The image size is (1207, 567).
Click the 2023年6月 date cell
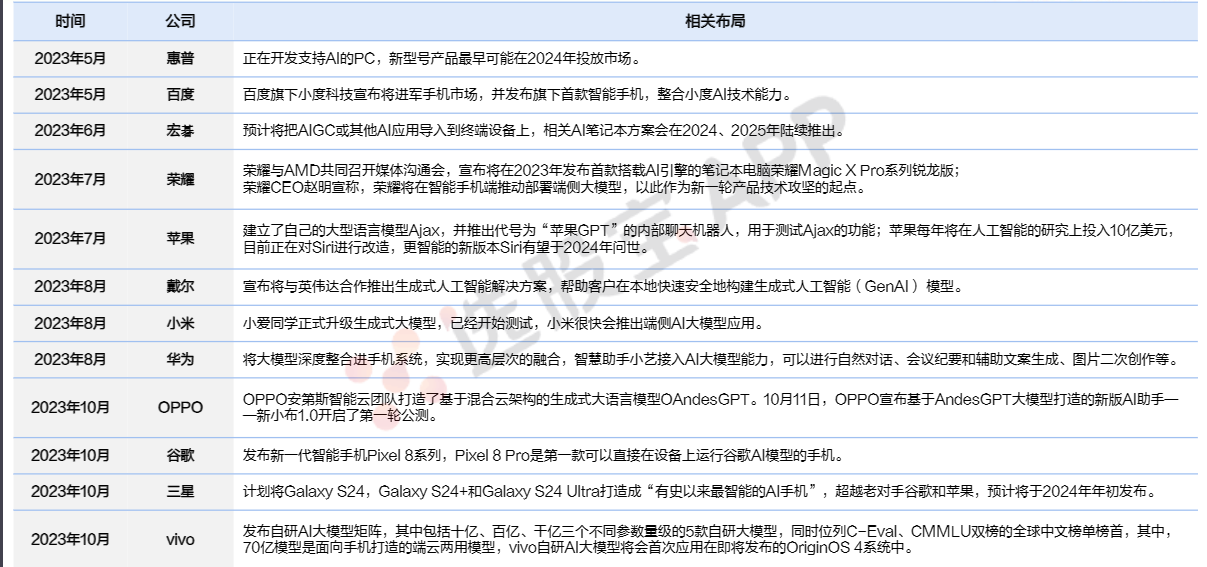click(70, 131)
